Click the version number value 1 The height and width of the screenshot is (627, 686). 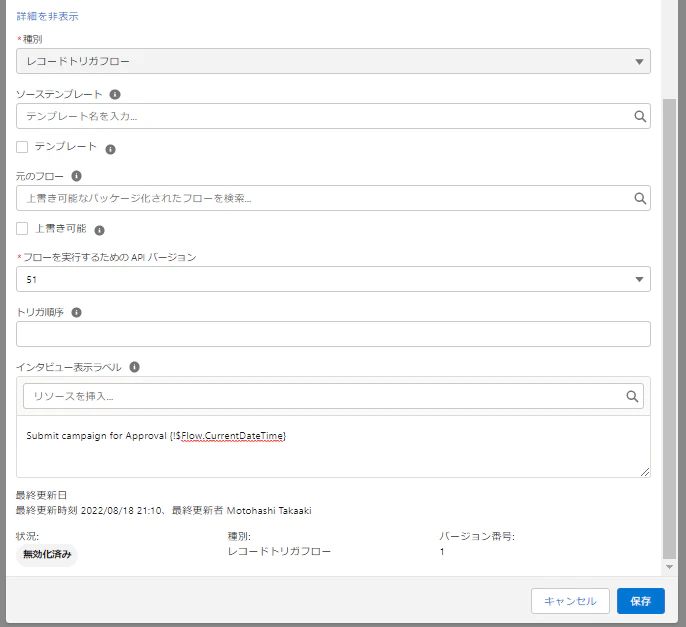point(442,552)
